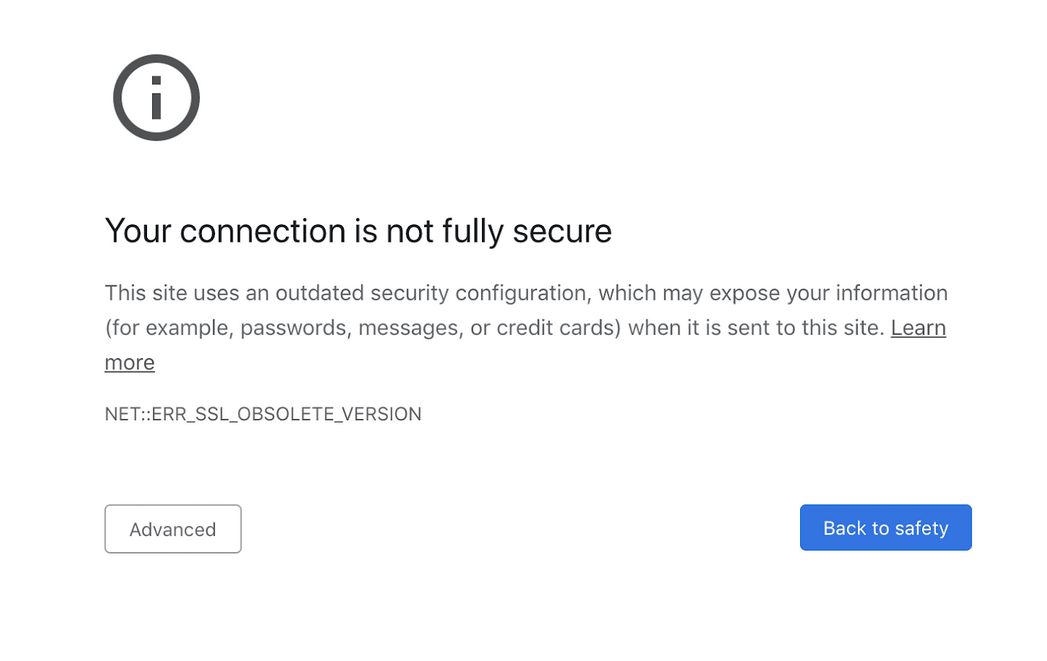Click the "Your connection is not fully secure" heading
The width and height of the screenshot is (1047, 661).
tap(358, 231)
